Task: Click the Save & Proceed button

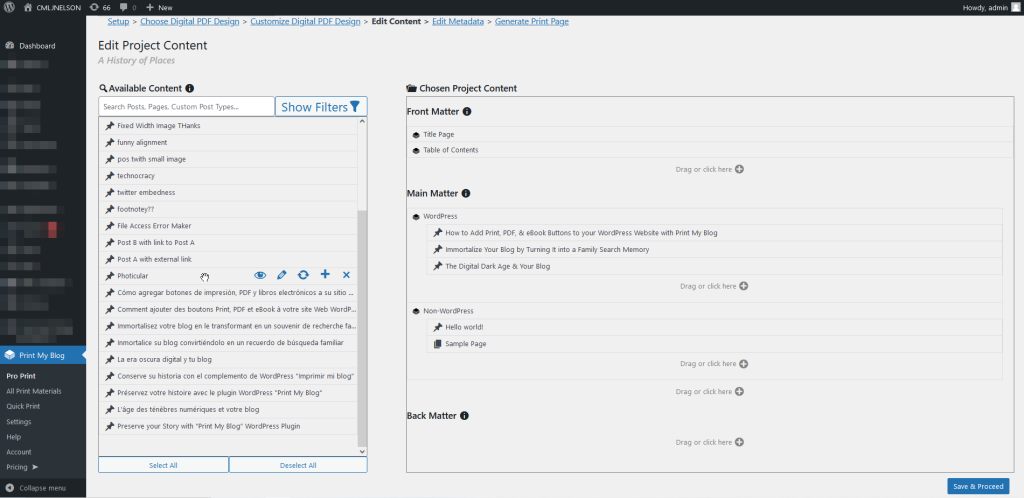Action: (x=978, y=486)
